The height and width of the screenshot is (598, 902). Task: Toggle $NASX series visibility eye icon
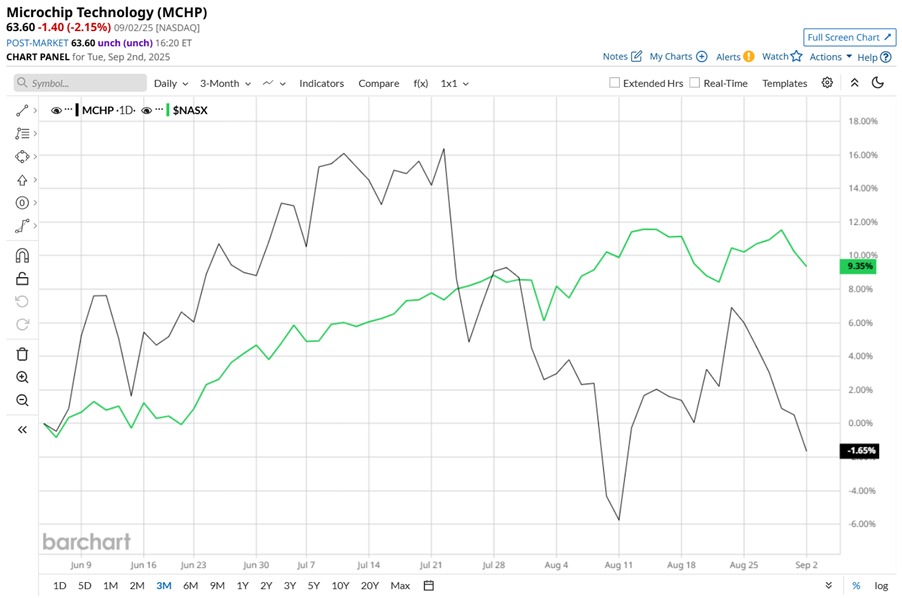(x=146, y=110)
